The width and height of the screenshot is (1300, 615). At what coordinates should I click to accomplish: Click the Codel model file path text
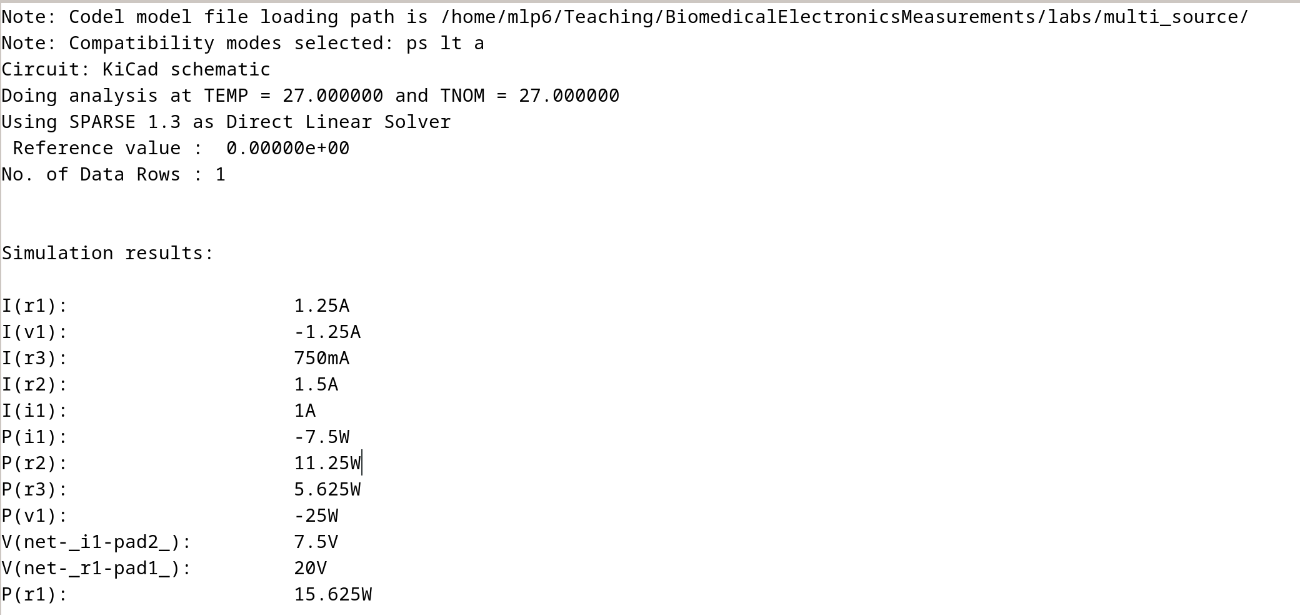(x=843, y=17)
